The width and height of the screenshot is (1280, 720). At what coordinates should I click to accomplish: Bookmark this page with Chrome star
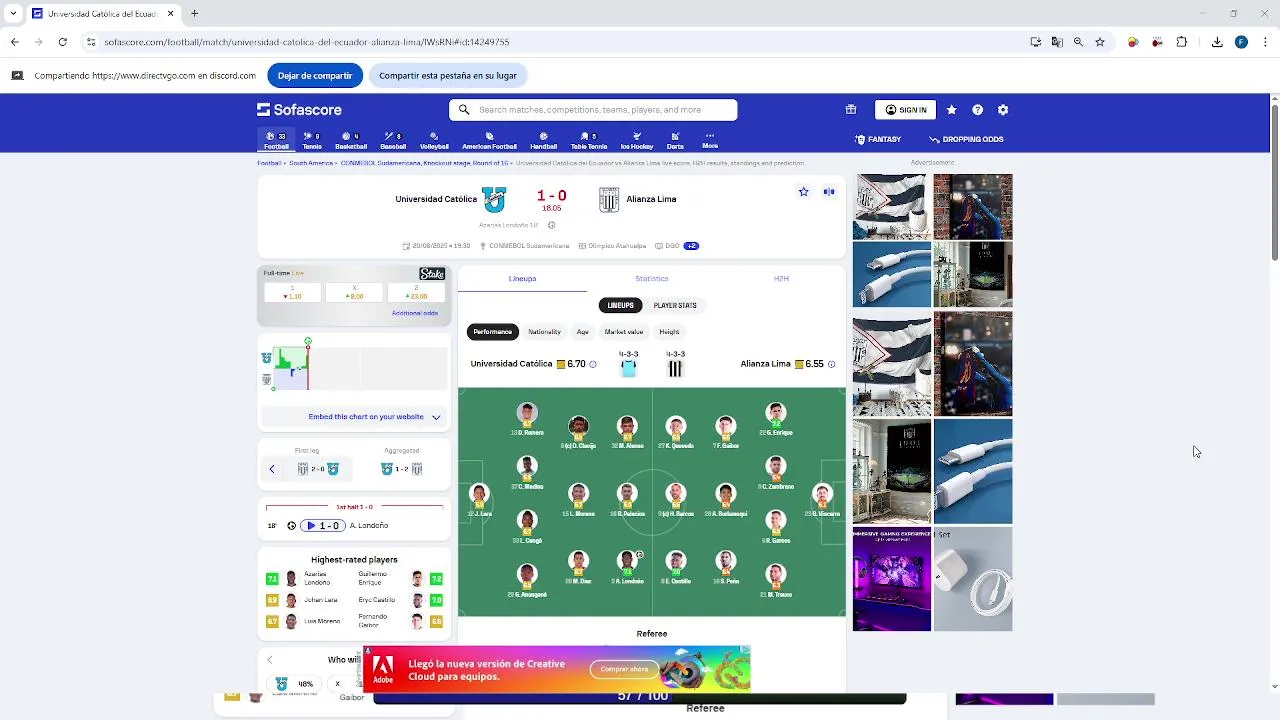coord(1100,42)
